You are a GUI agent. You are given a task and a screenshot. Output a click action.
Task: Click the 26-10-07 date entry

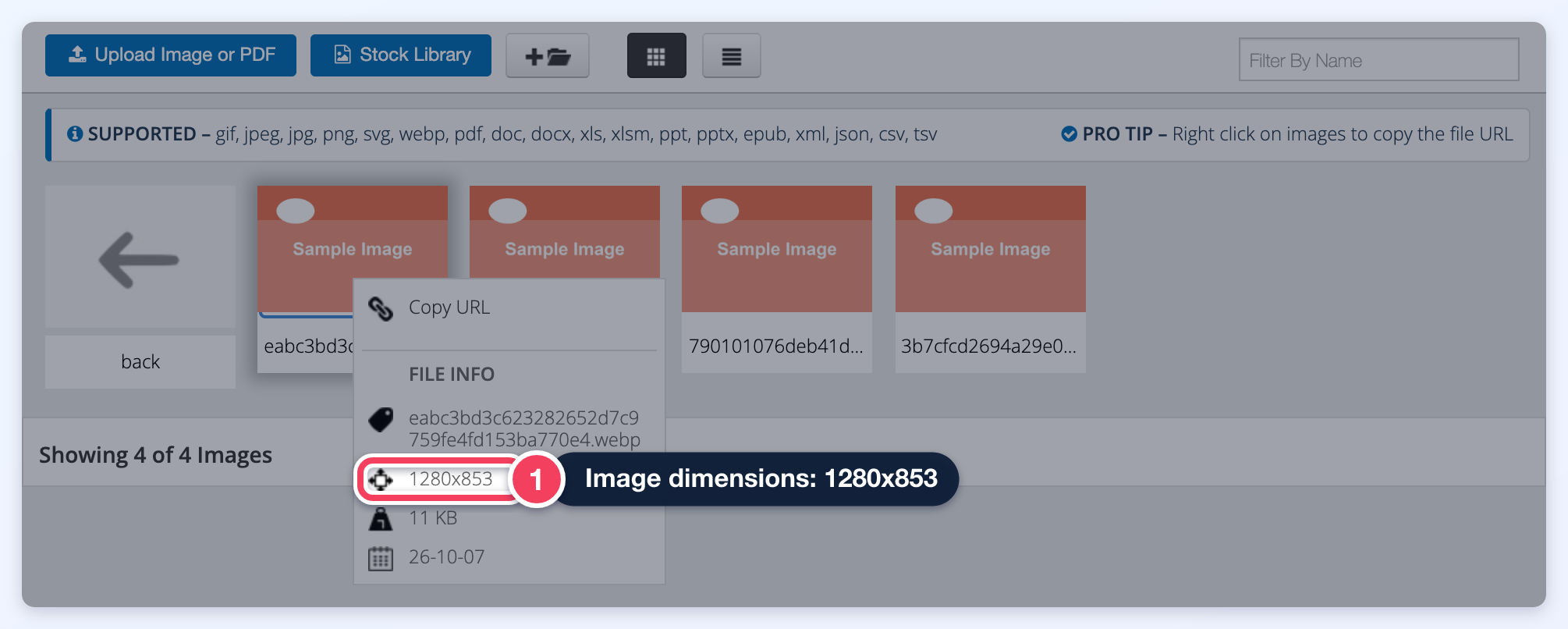pyautogui.click(x=447, y=557)
